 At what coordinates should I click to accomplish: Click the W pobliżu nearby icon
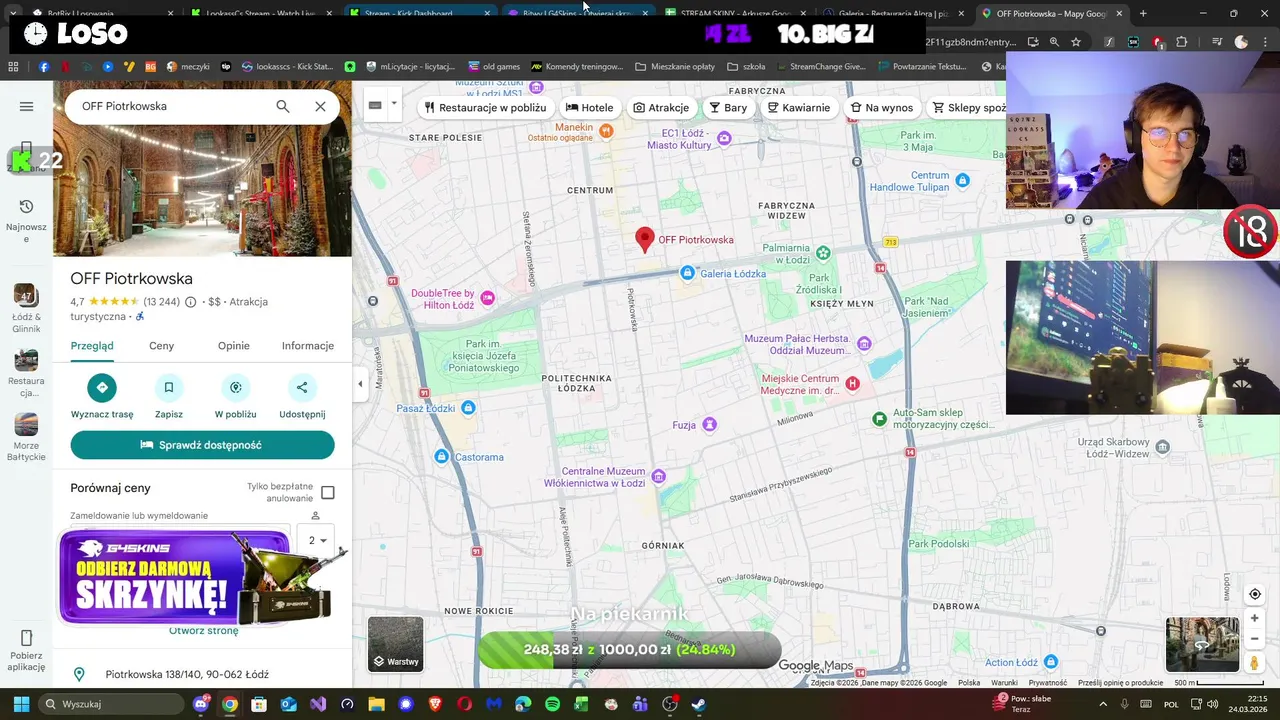coord(236,388)
